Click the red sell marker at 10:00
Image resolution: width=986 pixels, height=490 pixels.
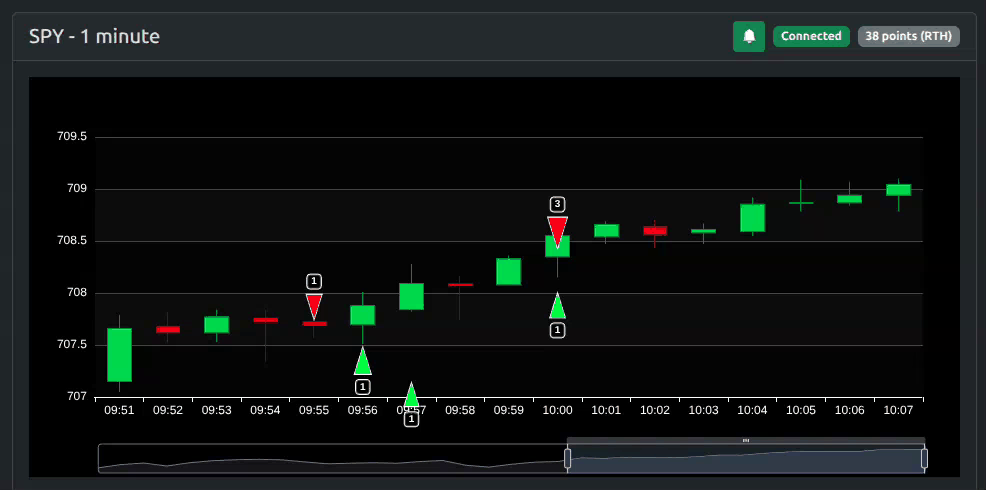pyautogui.click(x=557, y=232)
